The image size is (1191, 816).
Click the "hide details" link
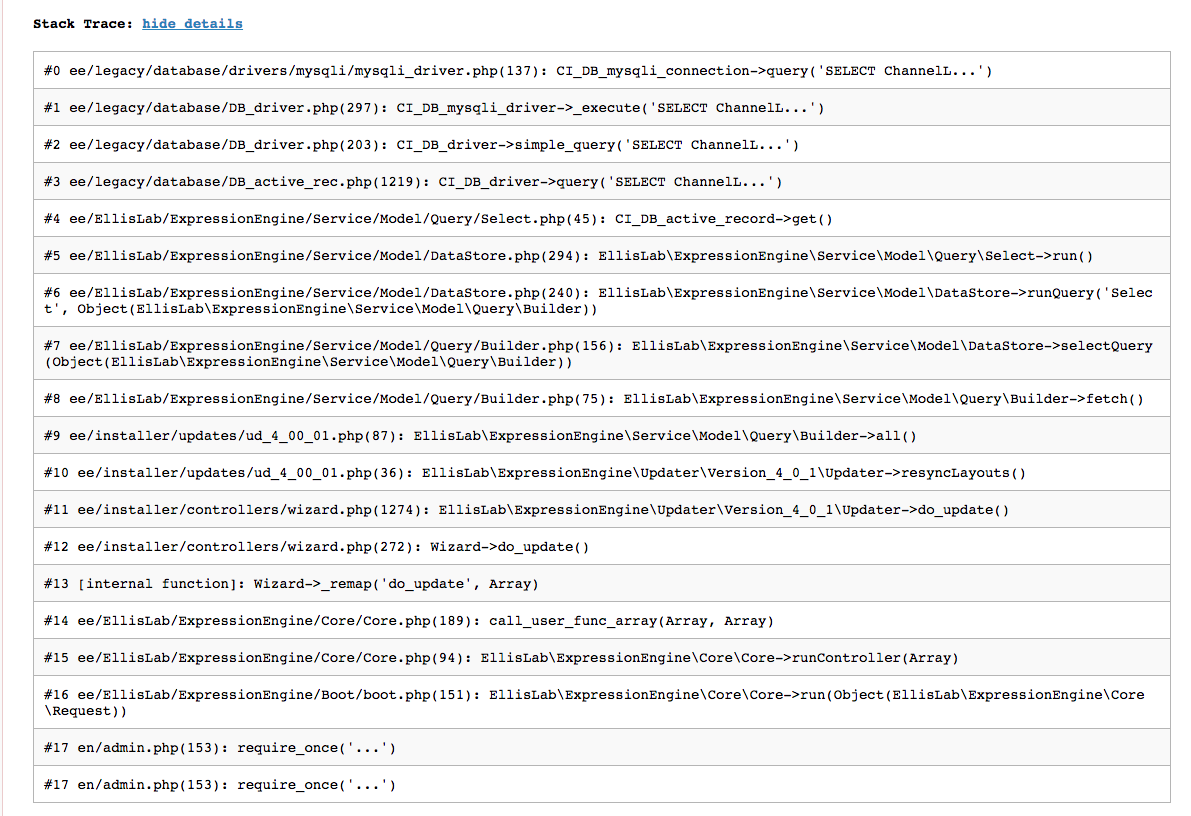tap(192, 23)
